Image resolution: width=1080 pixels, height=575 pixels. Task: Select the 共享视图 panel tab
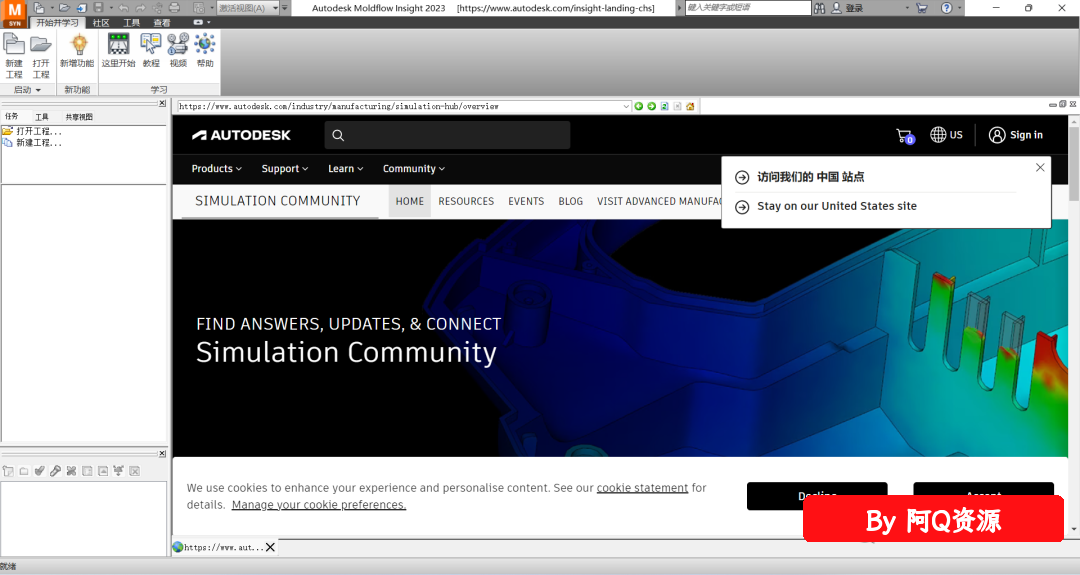pyautogui.click(x=79, y=116)
